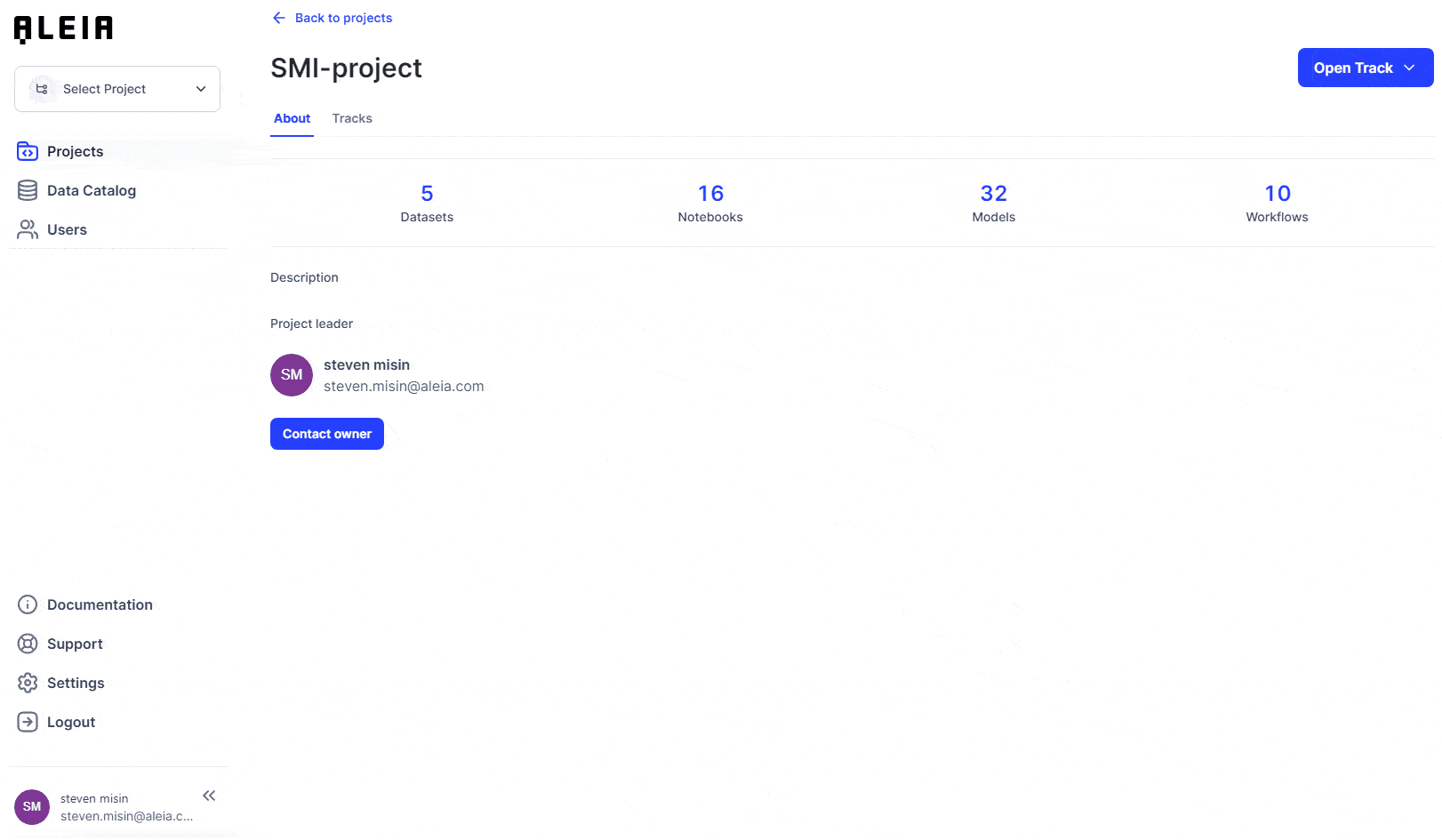Click the Contact owner button
Screen dimensions: 1442x840
pos(326,434)
